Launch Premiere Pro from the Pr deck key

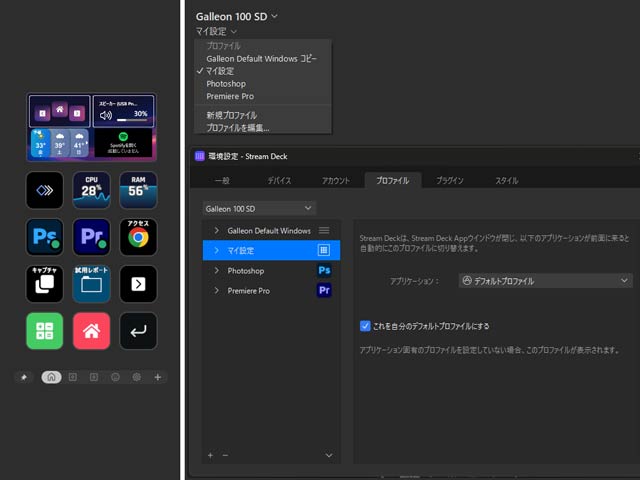click(91, 237)
